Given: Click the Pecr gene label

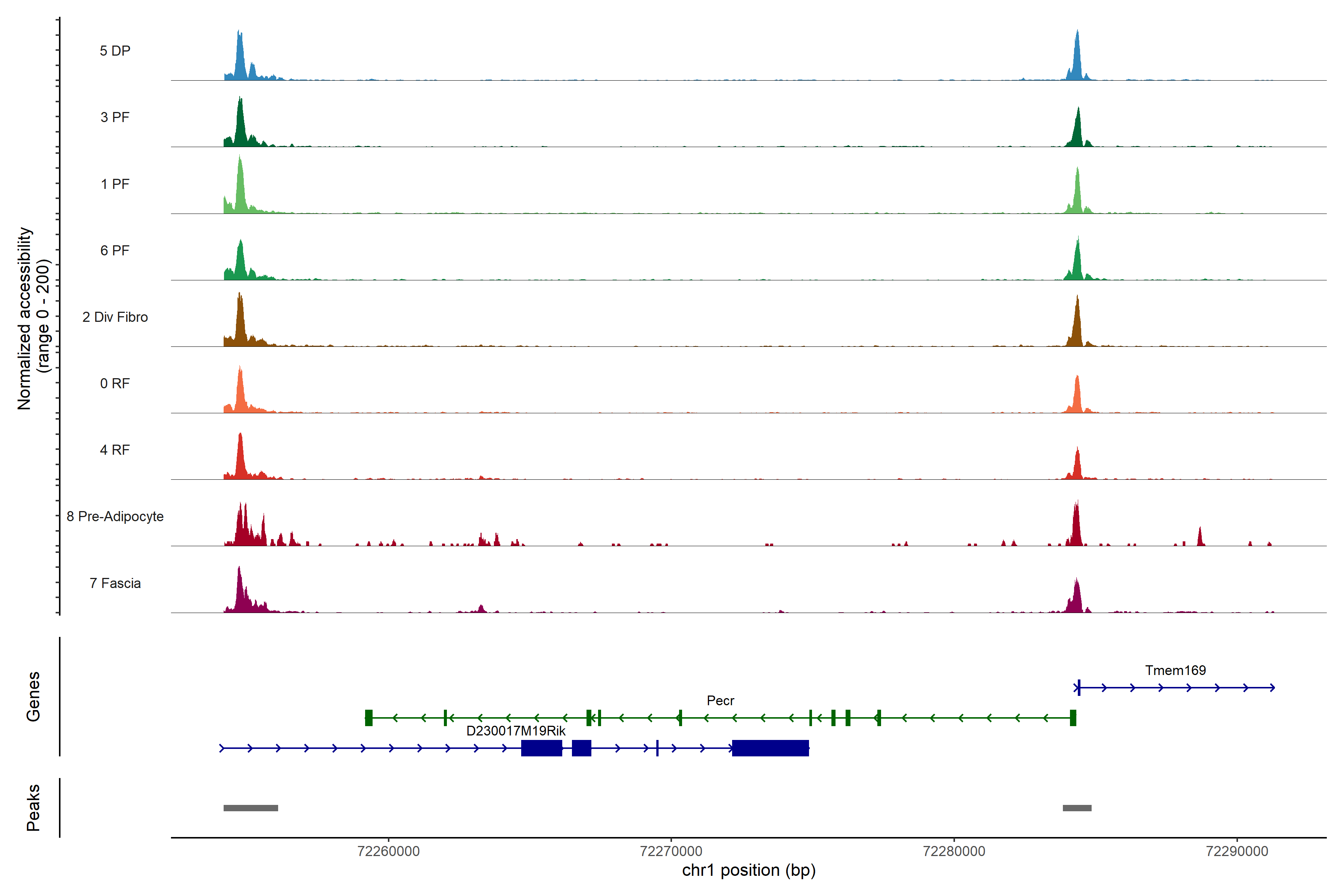Looking at the screenshot, I should 720,701.
